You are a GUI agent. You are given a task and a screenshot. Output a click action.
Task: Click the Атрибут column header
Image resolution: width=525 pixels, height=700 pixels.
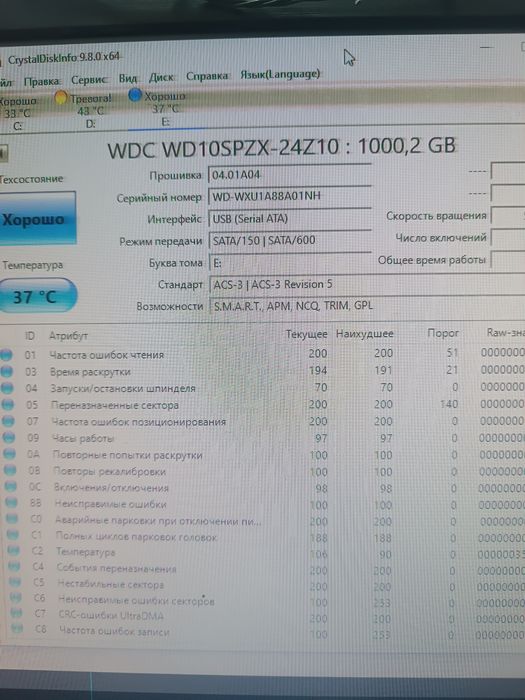[x=68, y=336]
